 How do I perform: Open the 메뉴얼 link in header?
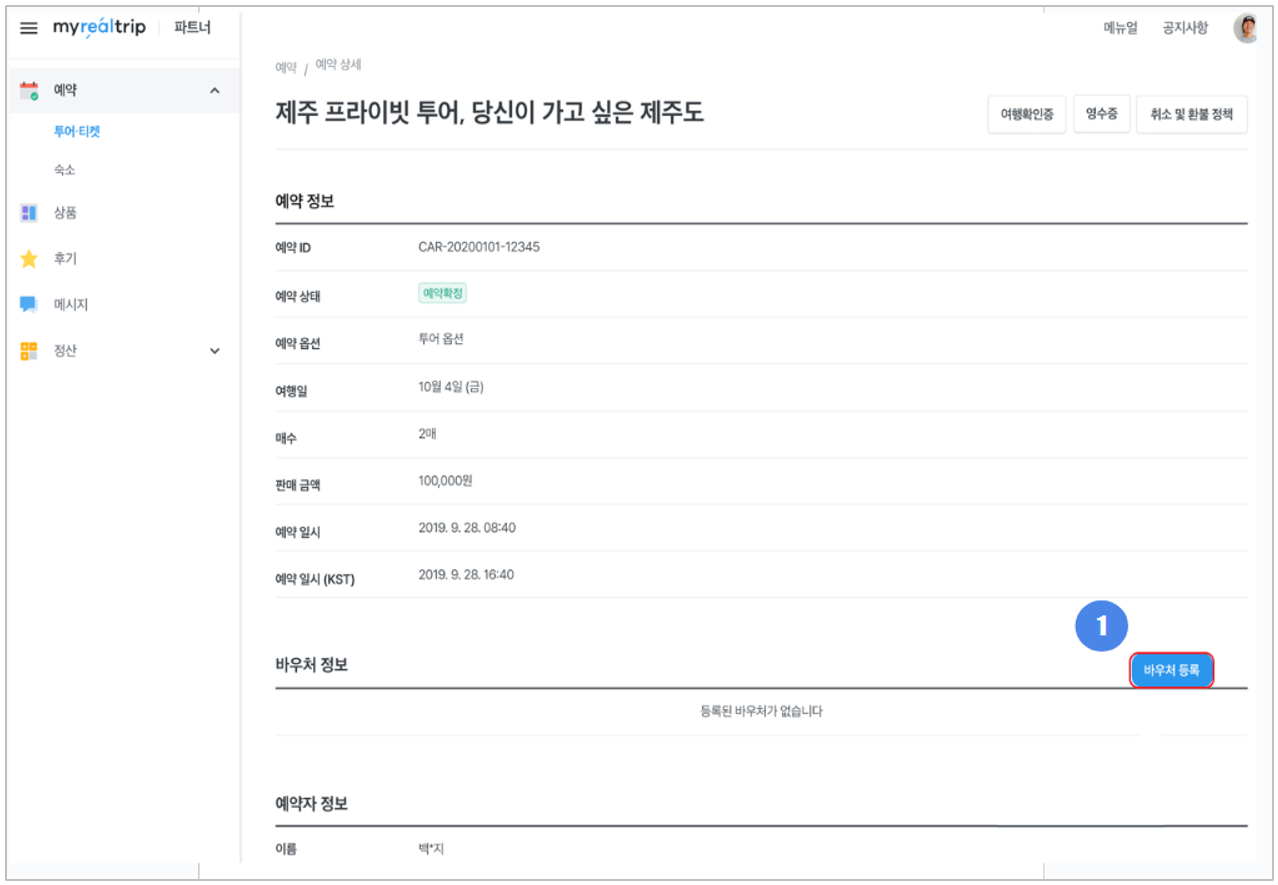(1120, 28)
